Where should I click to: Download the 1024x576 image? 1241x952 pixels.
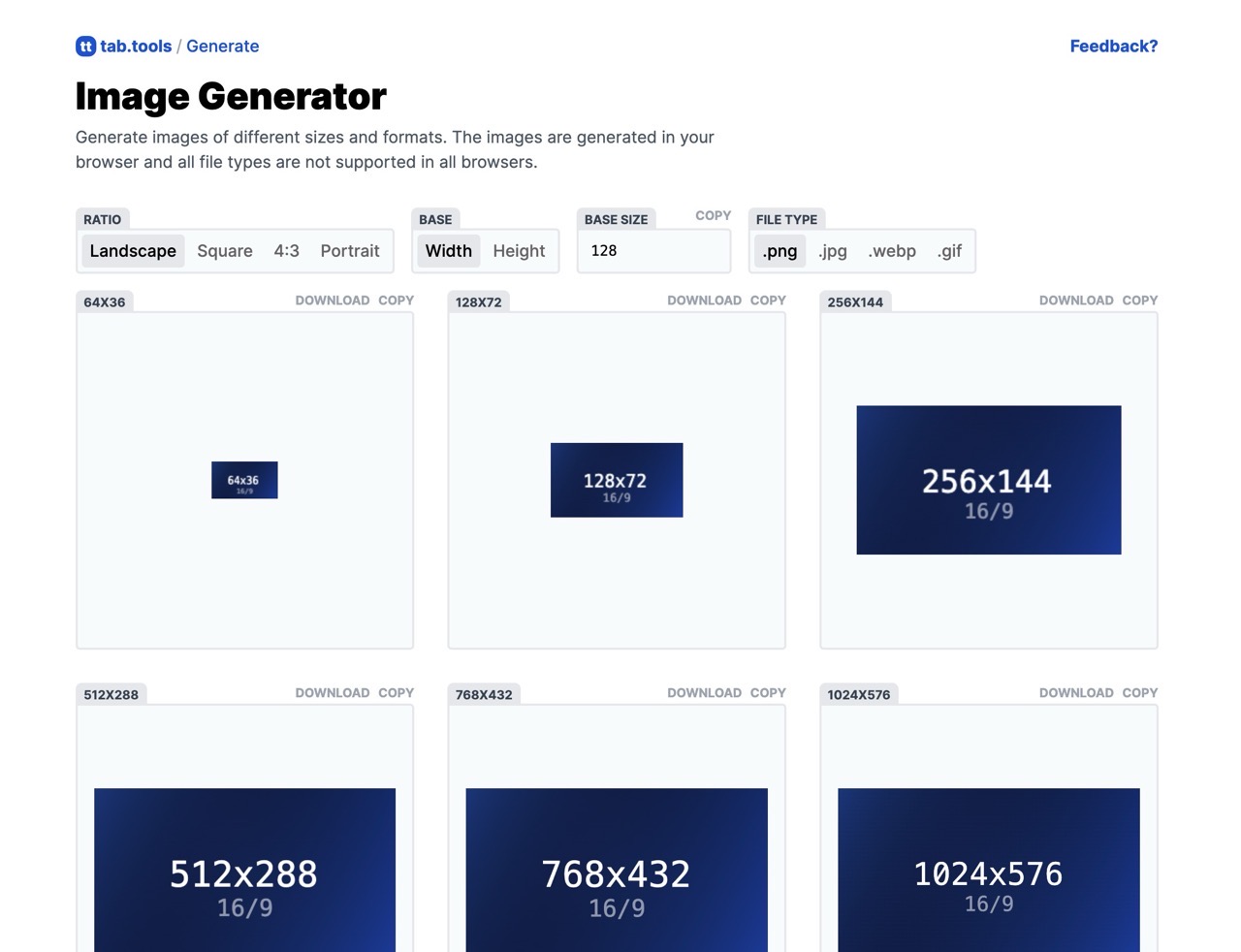(x=1076, y=693)
